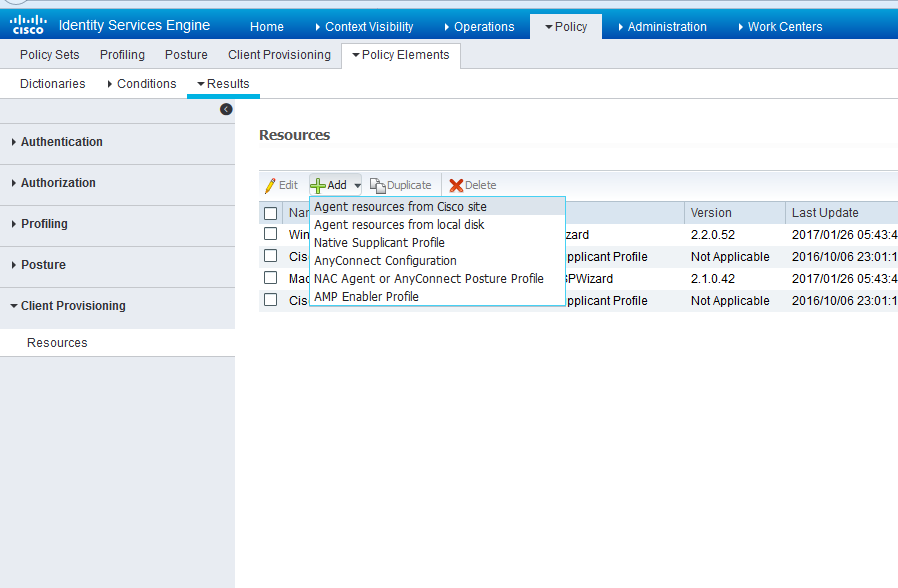Switch to the Posture tab in subnav
This screenshot has width=898, height=588.
click(x=186, y=55)
